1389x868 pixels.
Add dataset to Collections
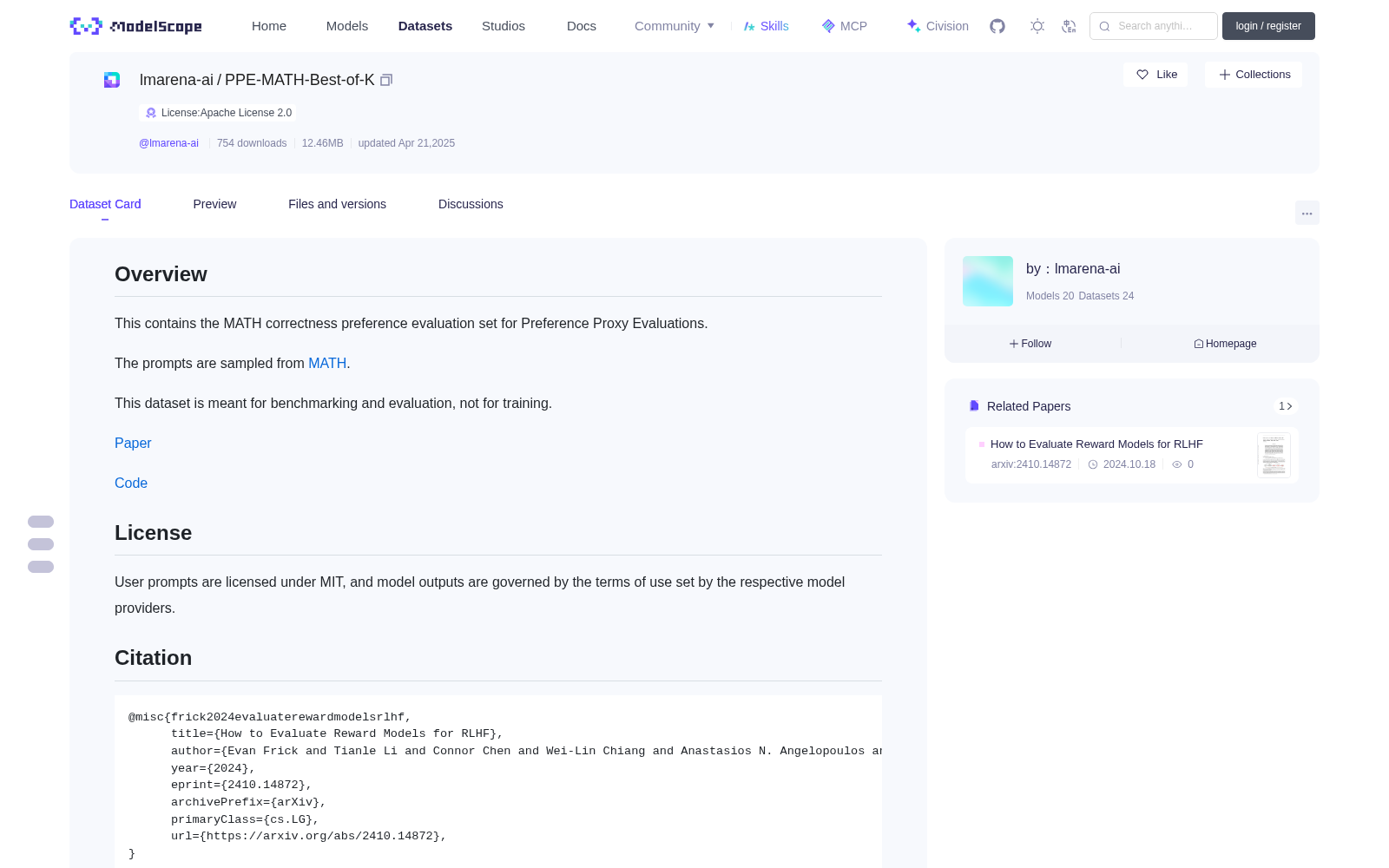click(x=1254, y=75)
